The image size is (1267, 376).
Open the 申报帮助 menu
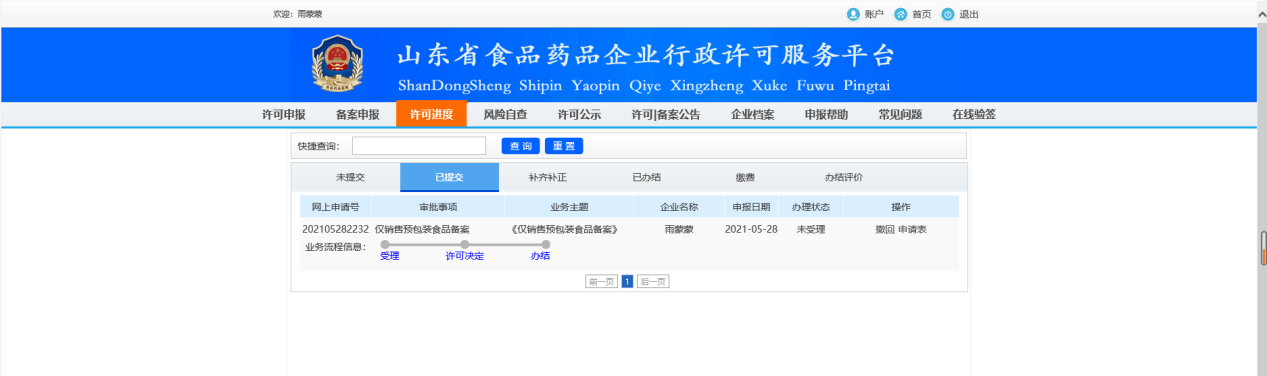click(826, 115)
